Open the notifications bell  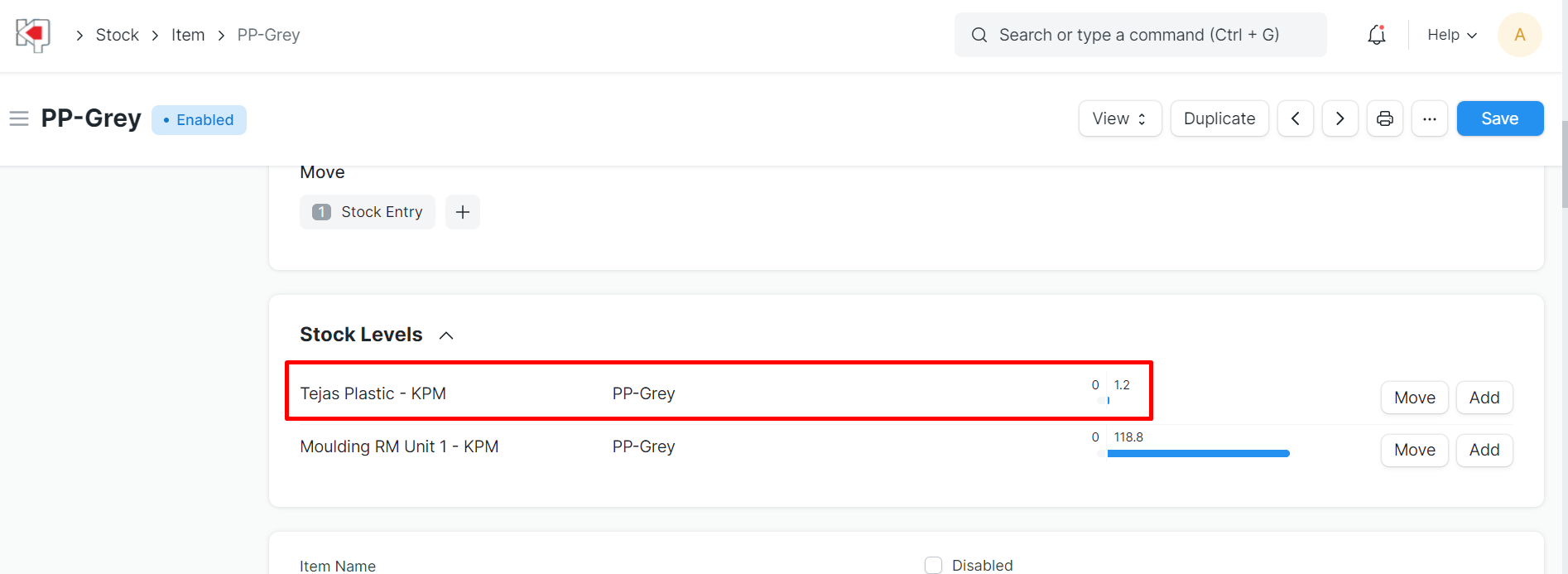[1377, 35]
